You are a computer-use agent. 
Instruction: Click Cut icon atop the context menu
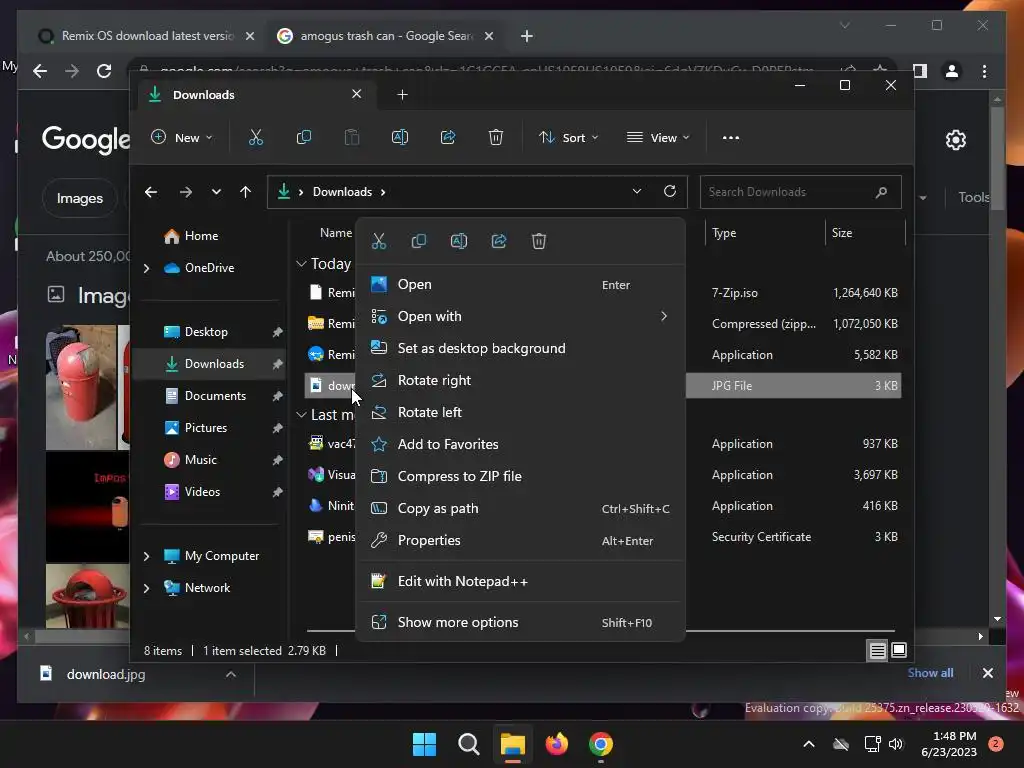click(379, 241)
